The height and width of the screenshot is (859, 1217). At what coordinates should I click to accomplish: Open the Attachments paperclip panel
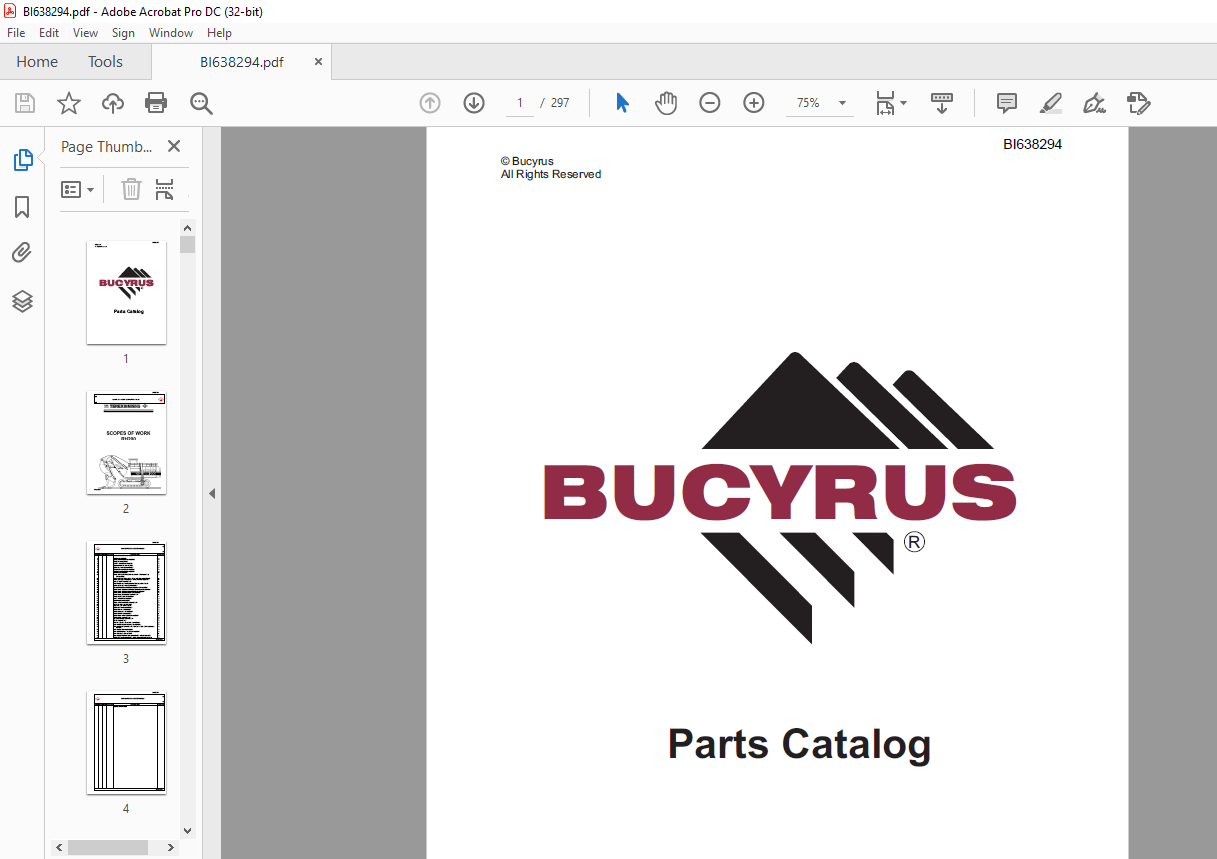[22, 253]
